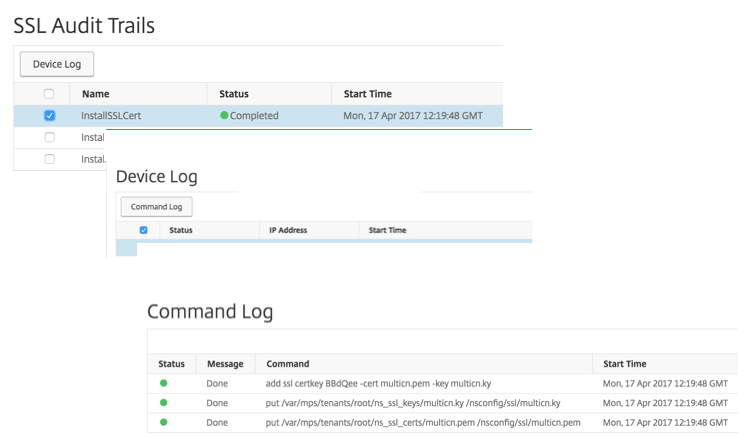Click the Status header in Command Log
Viewport: 754px width, 437px height.
tap(171, 364)
